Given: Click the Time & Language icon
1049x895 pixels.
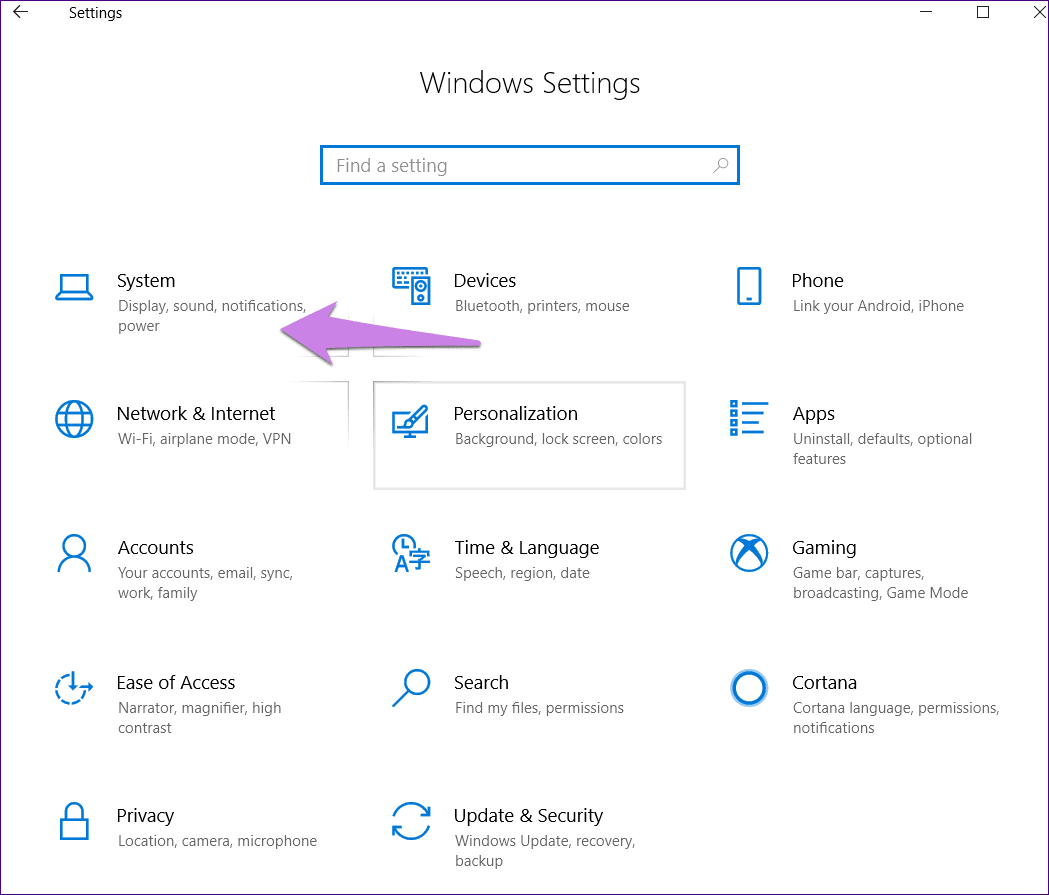Looking at the screenshot, I should (x=411, y=553).
